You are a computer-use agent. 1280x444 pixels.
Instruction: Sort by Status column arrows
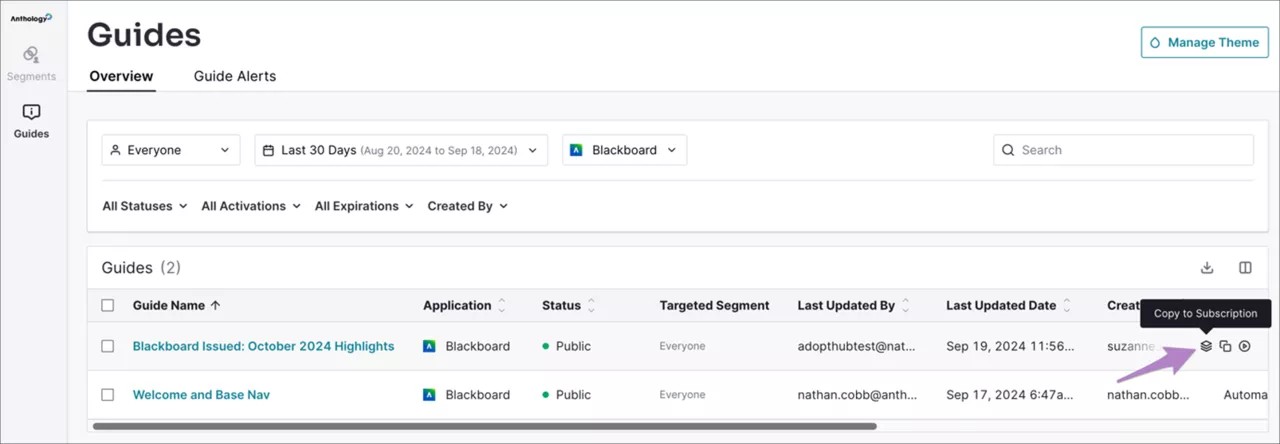coord(591,305)
